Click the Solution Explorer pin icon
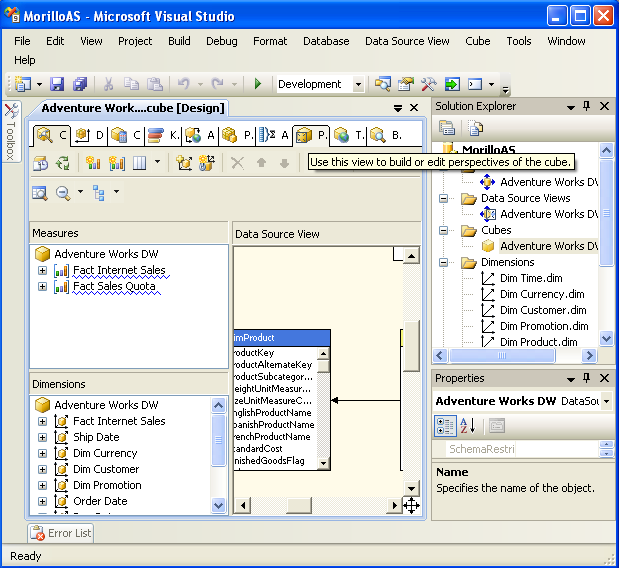The image size is (619, 568). (587, 106)
